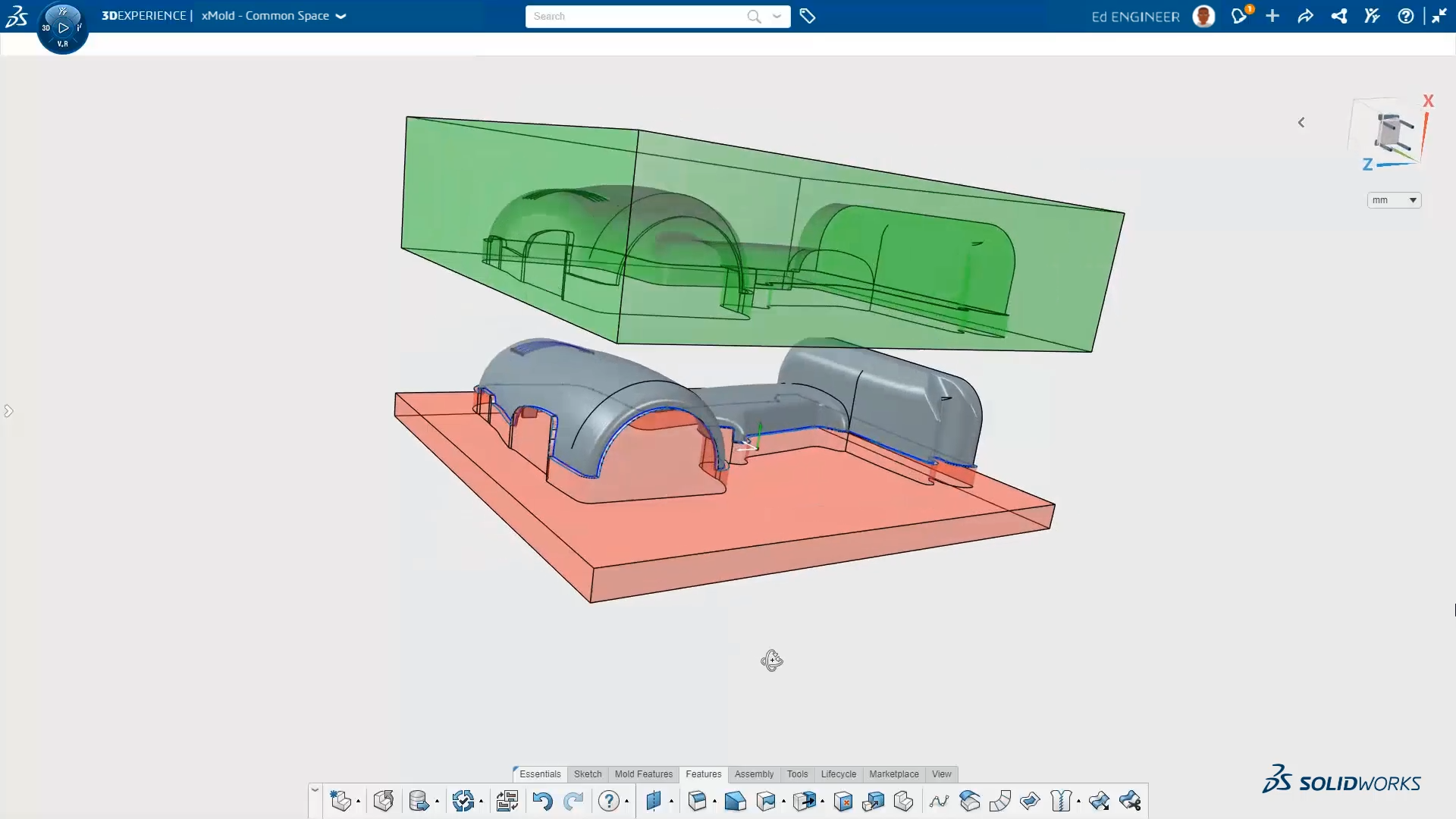Click the 3DEXPERIENCE compass icon
This screenshot has width=1456, height=819.
63,27
